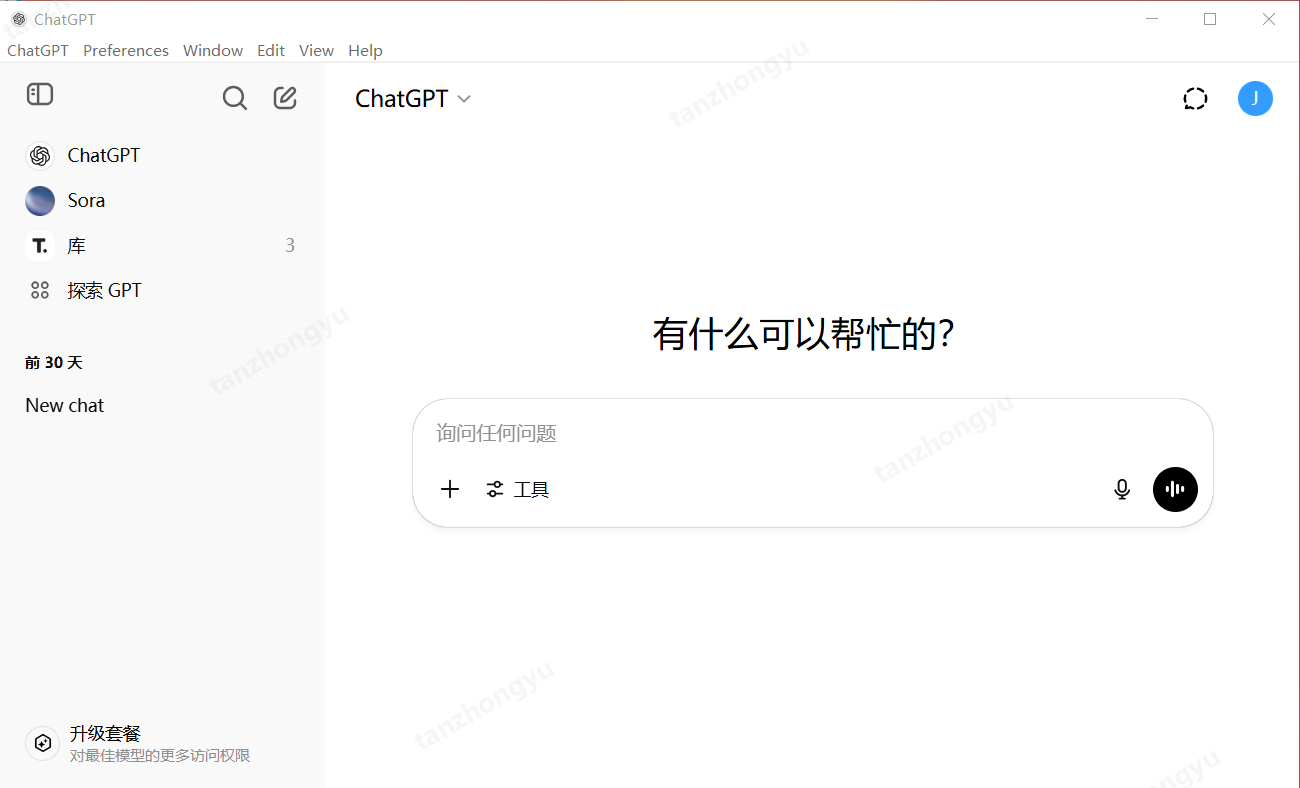Open the Edit menu
The image size is (1300, 788).
[x=271, y=50]
